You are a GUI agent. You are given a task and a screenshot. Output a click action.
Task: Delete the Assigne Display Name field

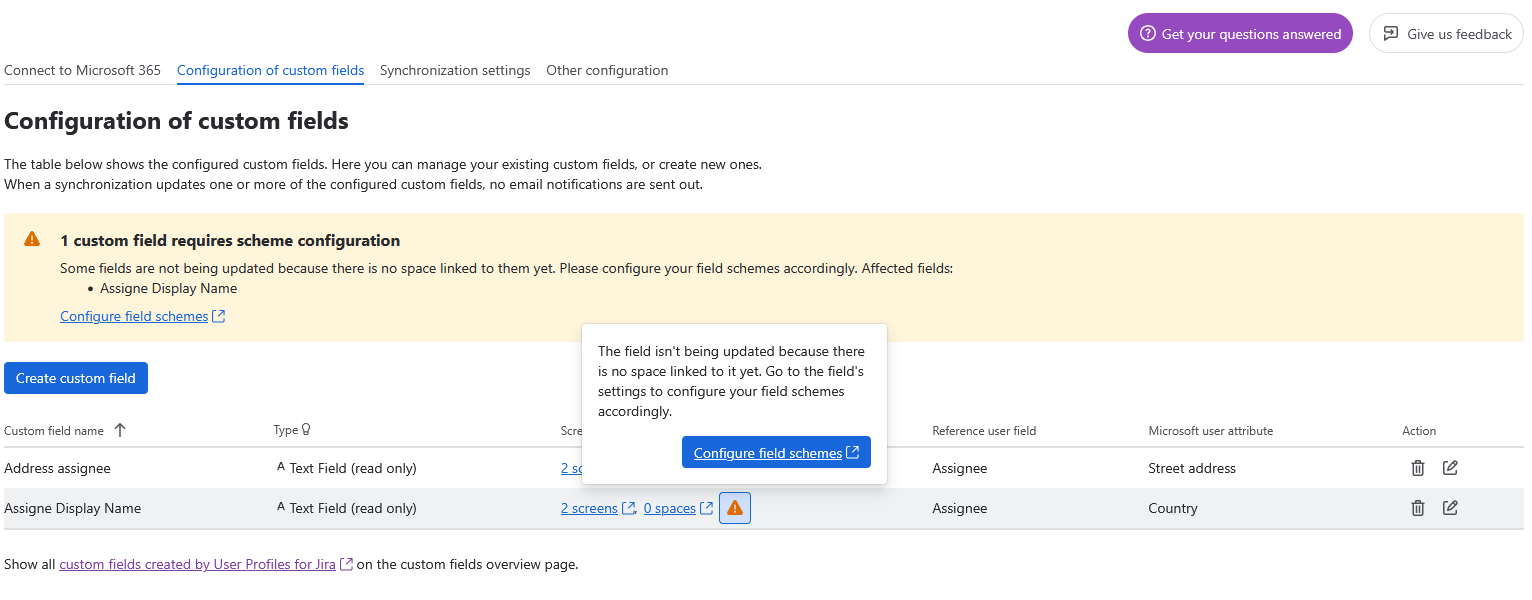[x=1417, y=508]
